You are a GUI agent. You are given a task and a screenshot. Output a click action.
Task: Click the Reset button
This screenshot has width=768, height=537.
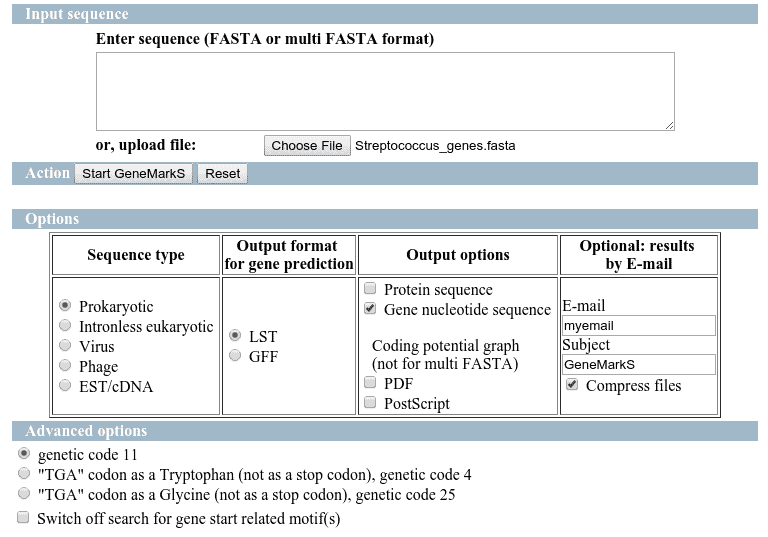222,173
